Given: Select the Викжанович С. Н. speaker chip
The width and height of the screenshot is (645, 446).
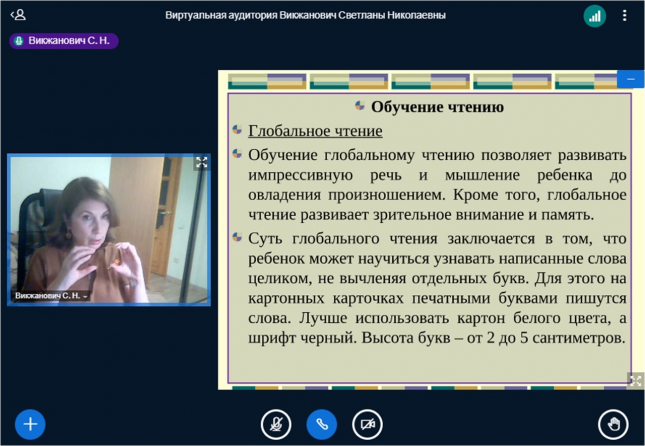Looking at the screenshot, I should click(64, 41).
